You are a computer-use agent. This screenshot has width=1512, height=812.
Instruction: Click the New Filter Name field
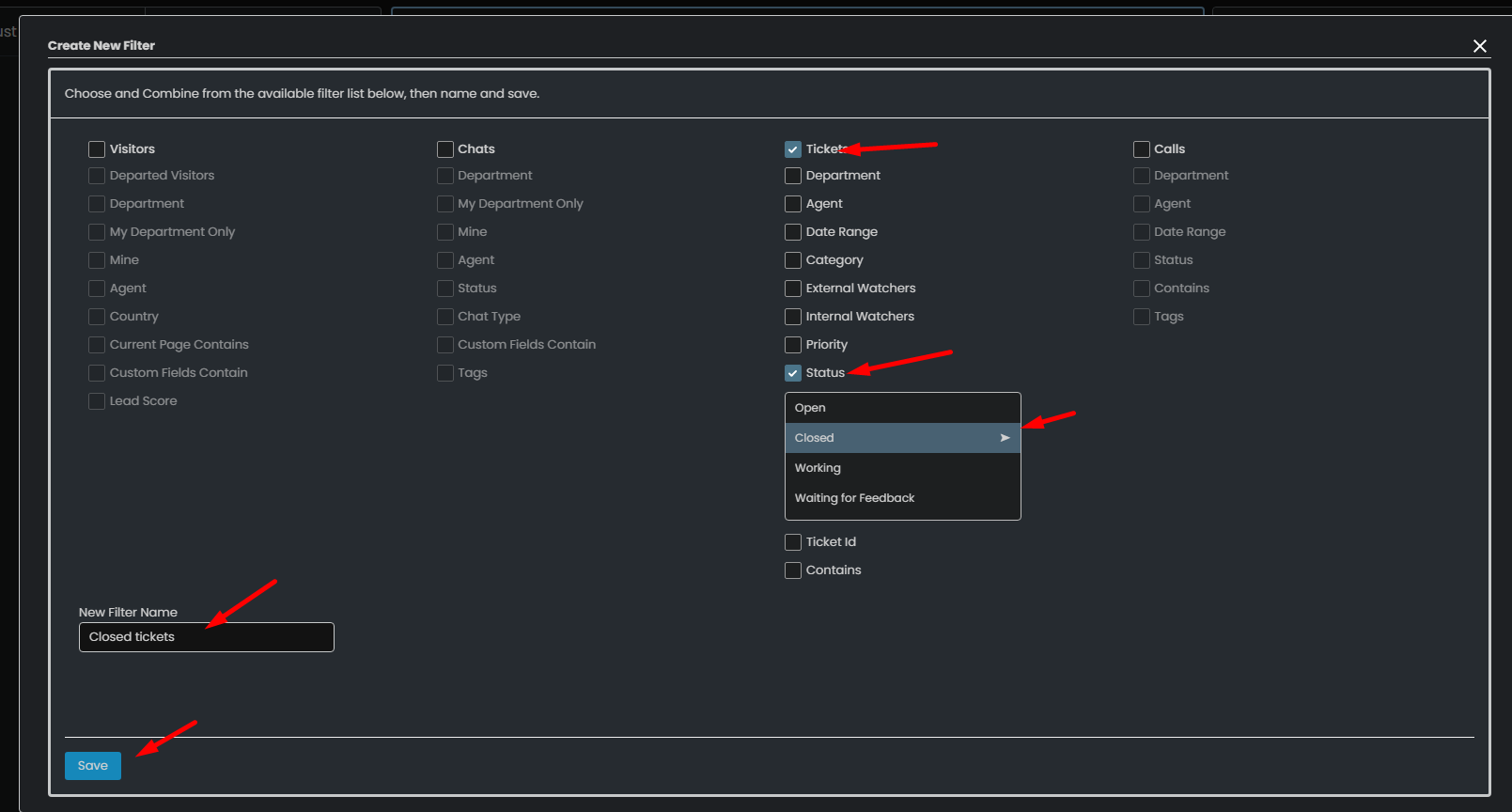207,637
